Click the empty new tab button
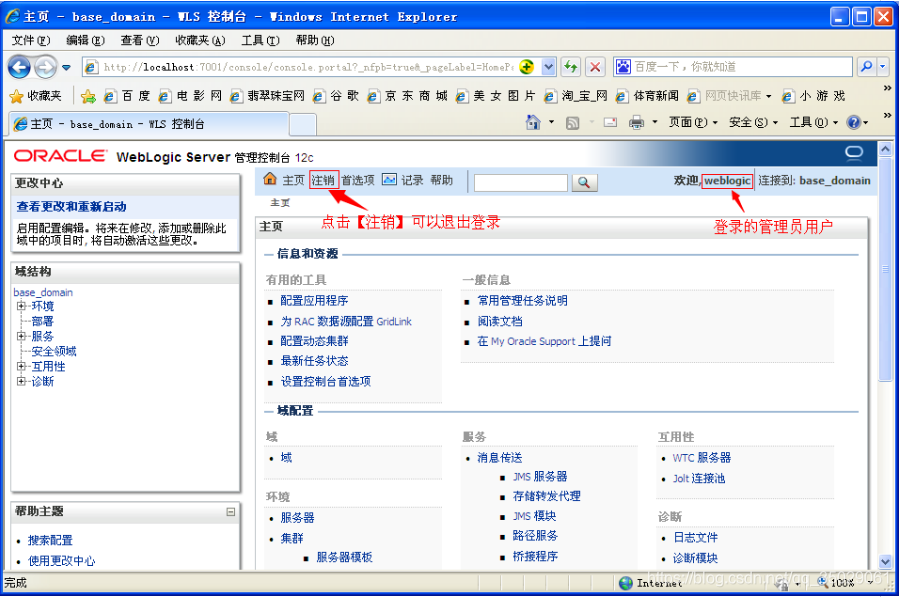Image resolution: width=899 pixels, height=597 pixels. coord(303,124)
